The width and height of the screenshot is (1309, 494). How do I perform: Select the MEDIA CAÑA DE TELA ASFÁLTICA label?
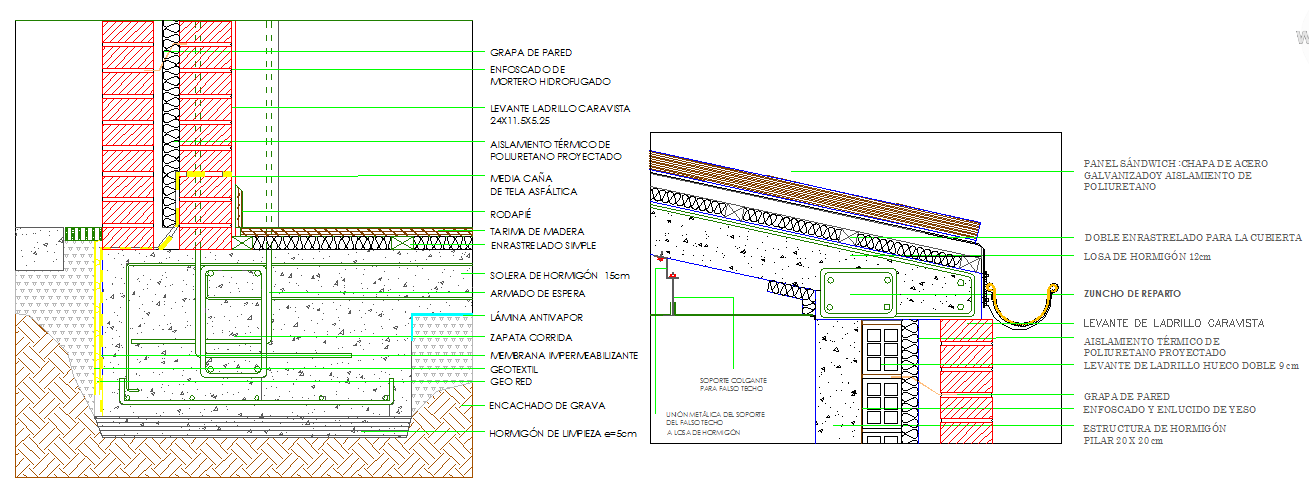coord(533,184)
